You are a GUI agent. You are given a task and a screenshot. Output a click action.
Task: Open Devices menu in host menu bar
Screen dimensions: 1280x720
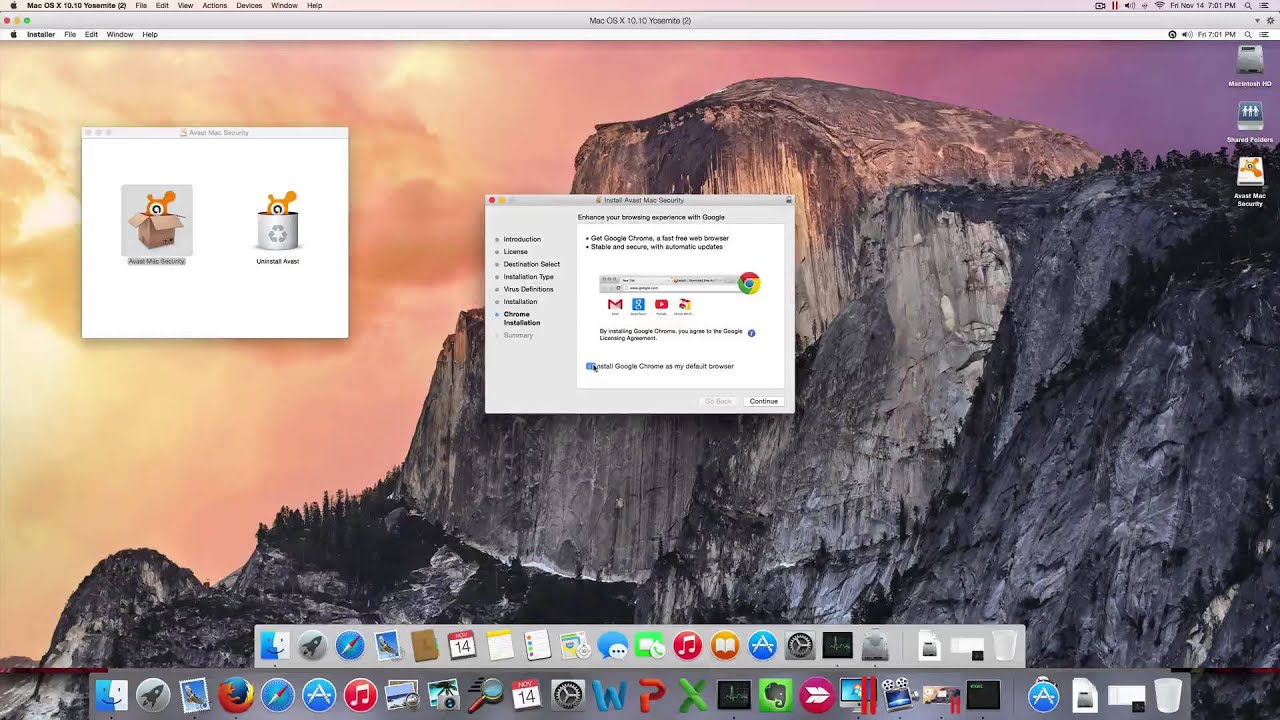click(x=249, y=5)
